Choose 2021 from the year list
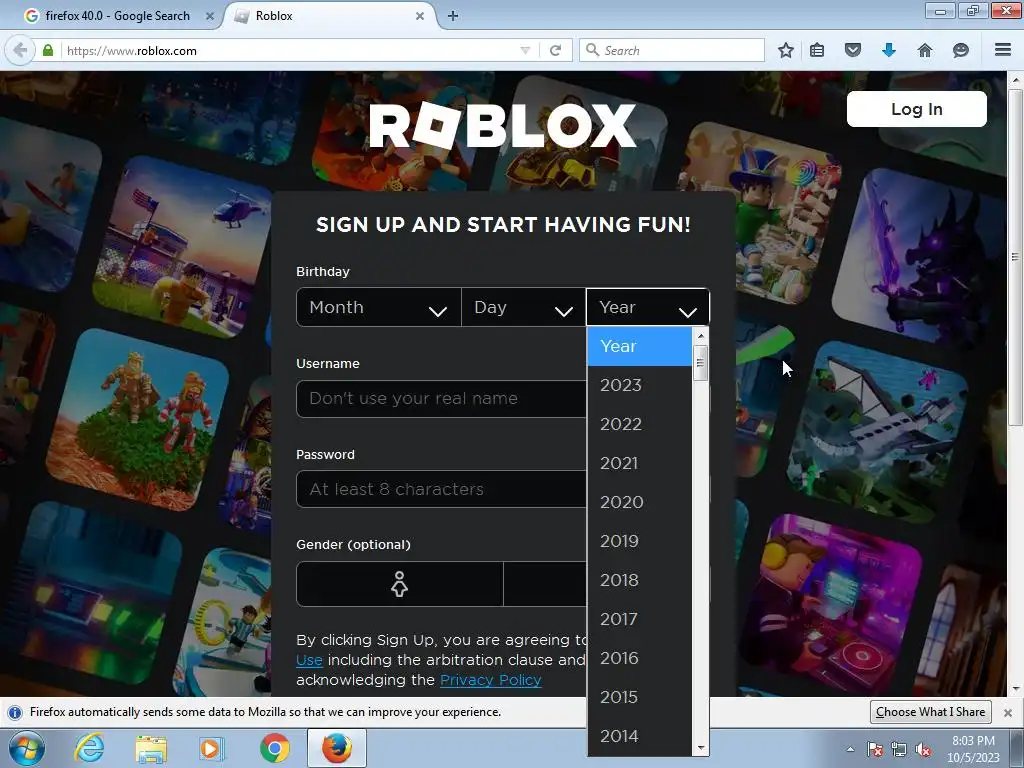Image resolution: width=1024 pixels, height=768 pixels. [x=639, y=463]
